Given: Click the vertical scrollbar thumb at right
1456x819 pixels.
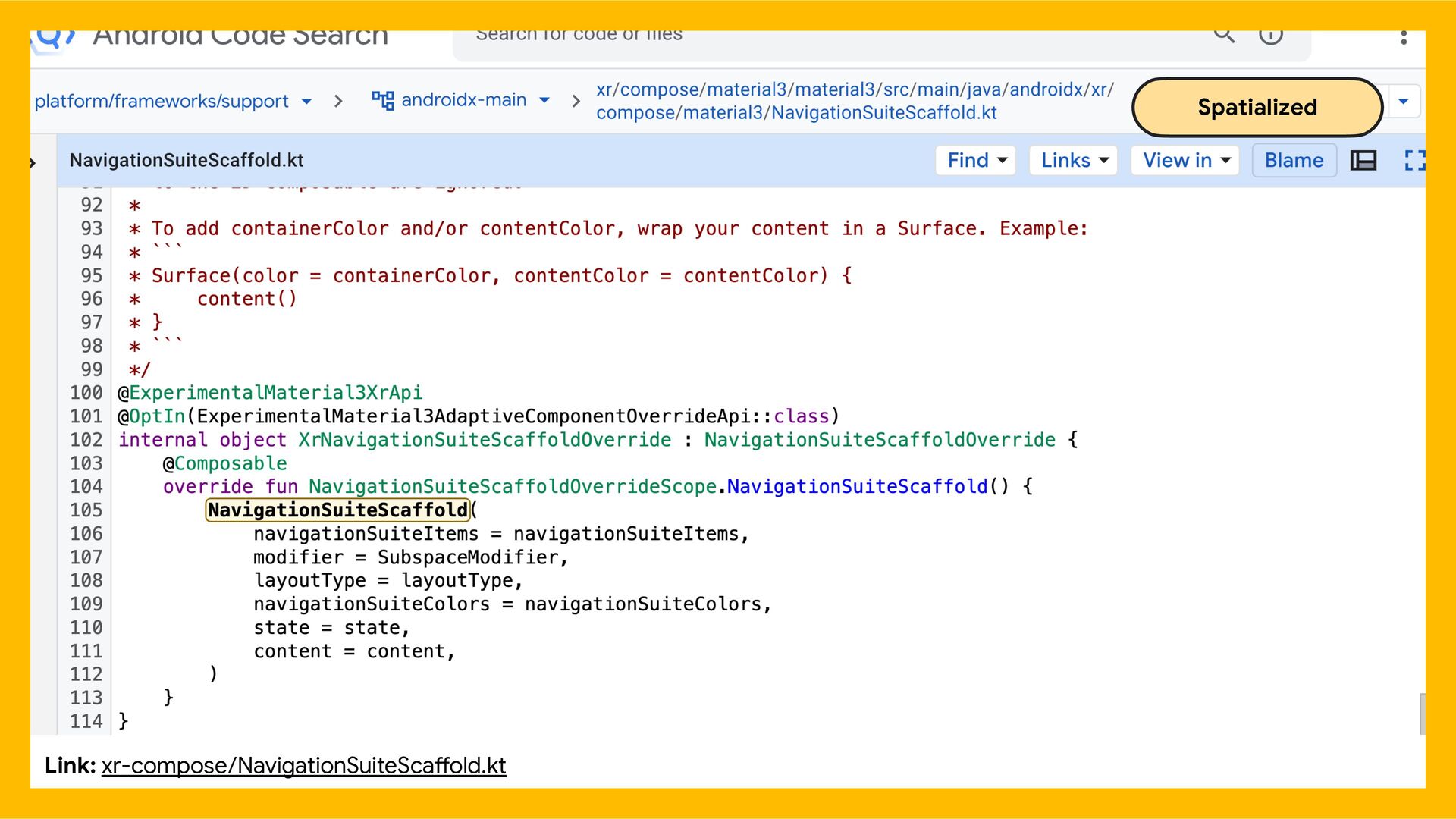Looking at the screenshot, I should (1423, 714).
